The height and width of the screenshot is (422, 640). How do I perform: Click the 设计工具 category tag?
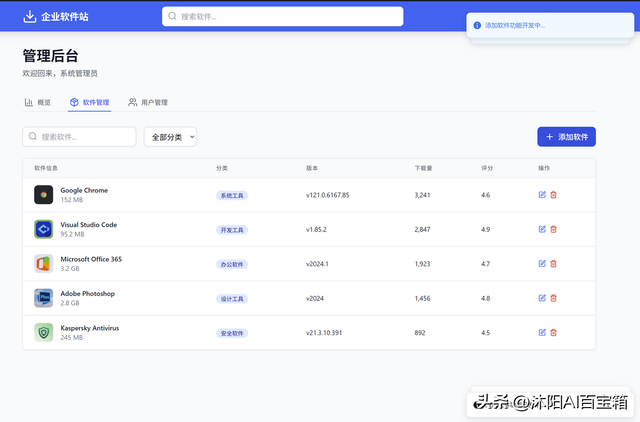coord(232,299)
